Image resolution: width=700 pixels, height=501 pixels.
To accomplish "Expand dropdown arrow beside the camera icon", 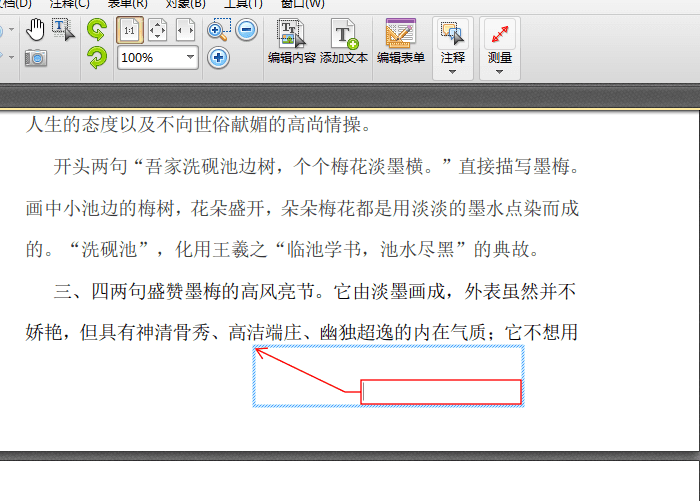I will [12, 58].
